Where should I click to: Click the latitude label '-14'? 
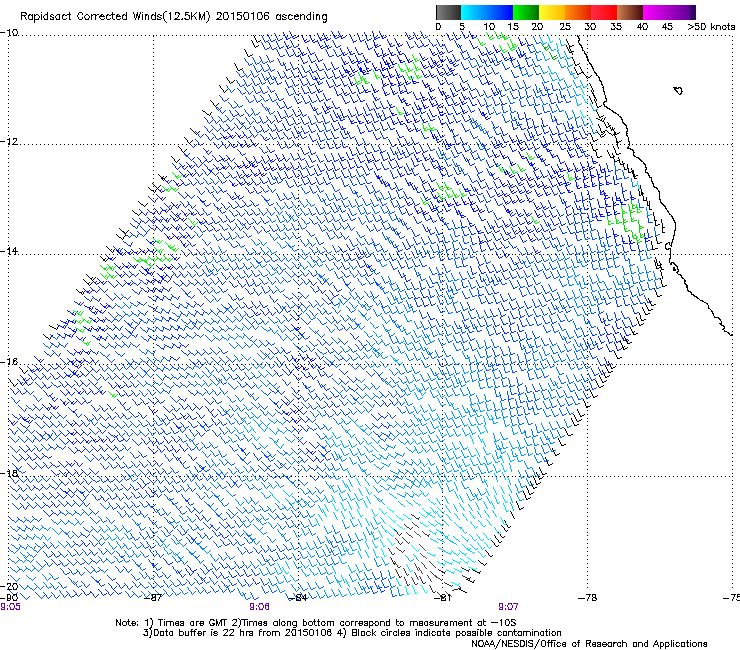(x=9, y=251)
